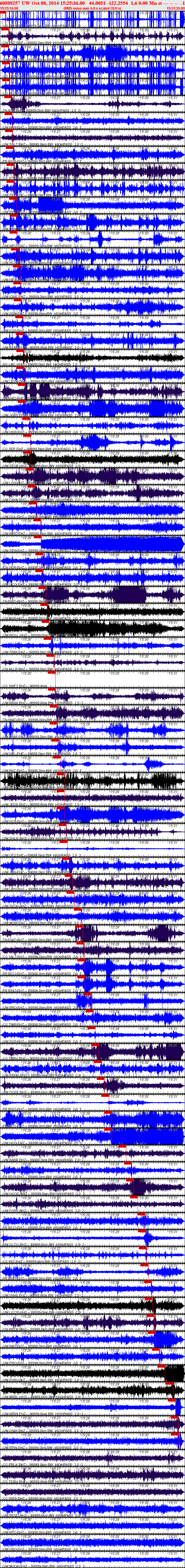
Task: Click the UW.STW.EHZ station label
Action: 15,550
